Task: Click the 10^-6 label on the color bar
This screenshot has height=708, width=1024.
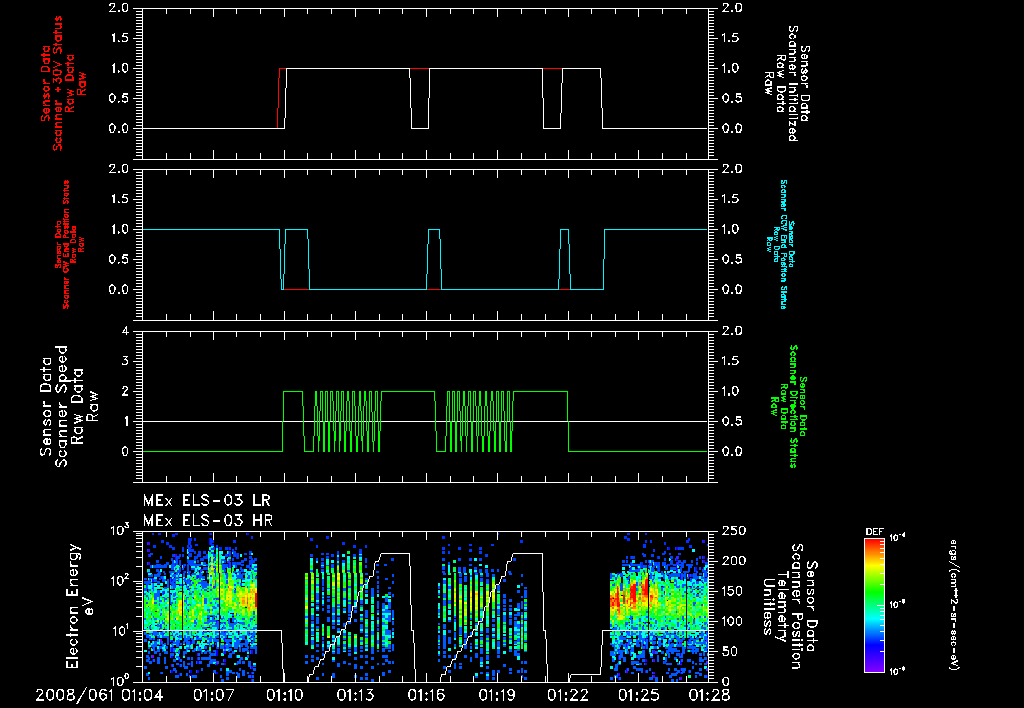Action: click(898, 670)
